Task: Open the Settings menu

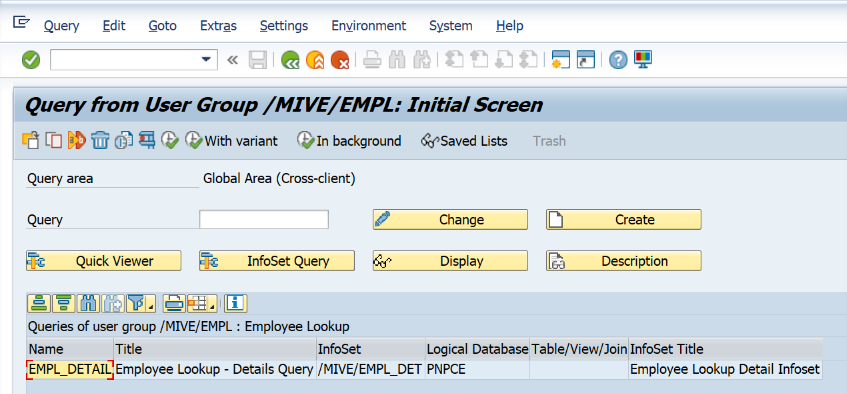Action: [x=284, y=25]
